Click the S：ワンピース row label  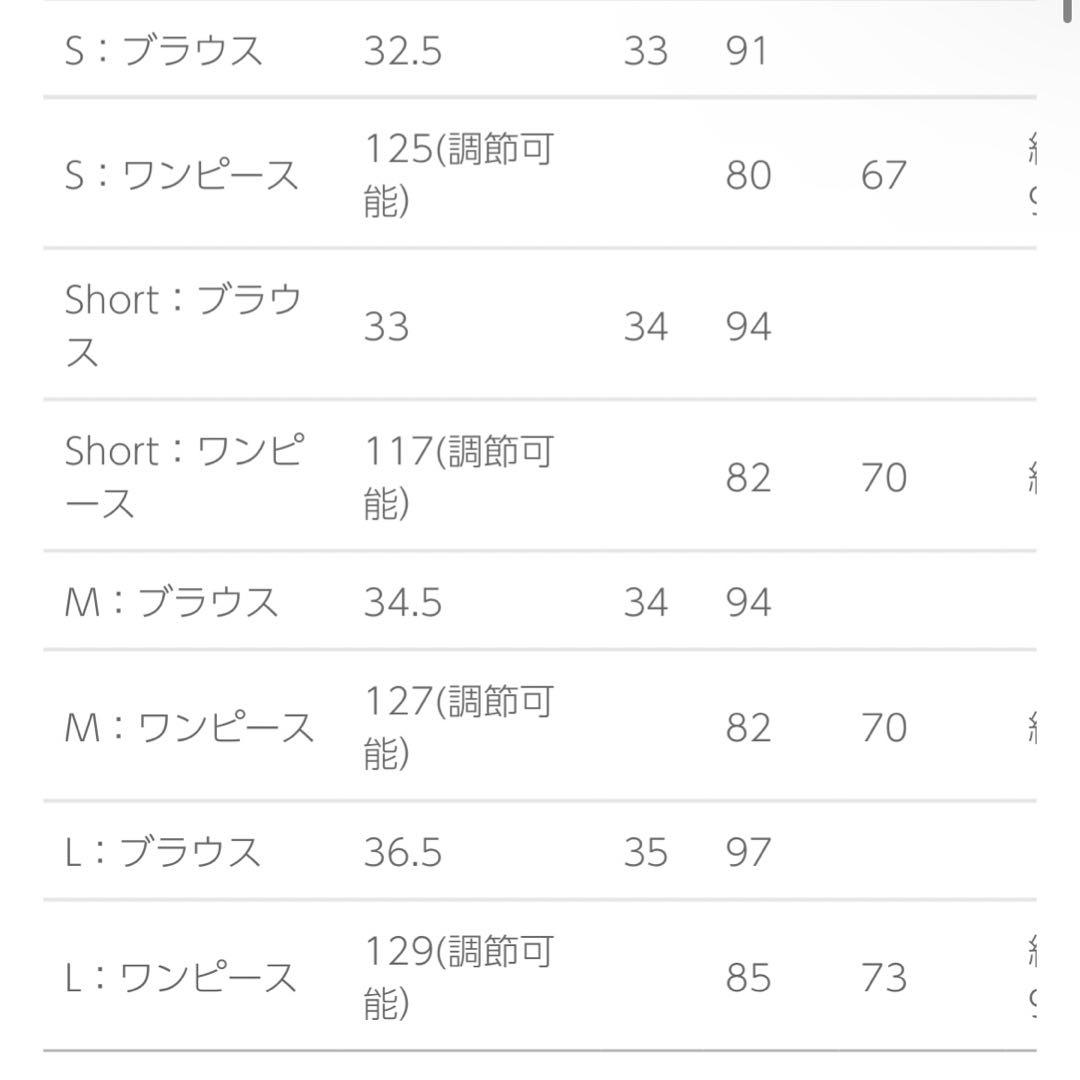pos(182,175)
